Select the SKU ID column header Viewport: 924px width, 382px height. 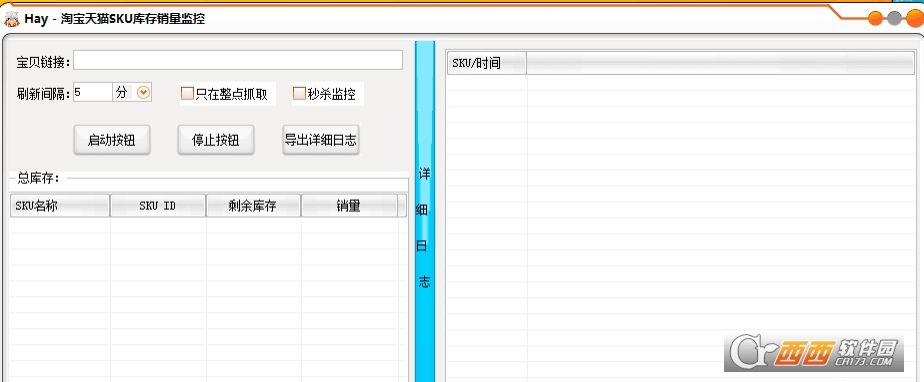coord(158,206)
